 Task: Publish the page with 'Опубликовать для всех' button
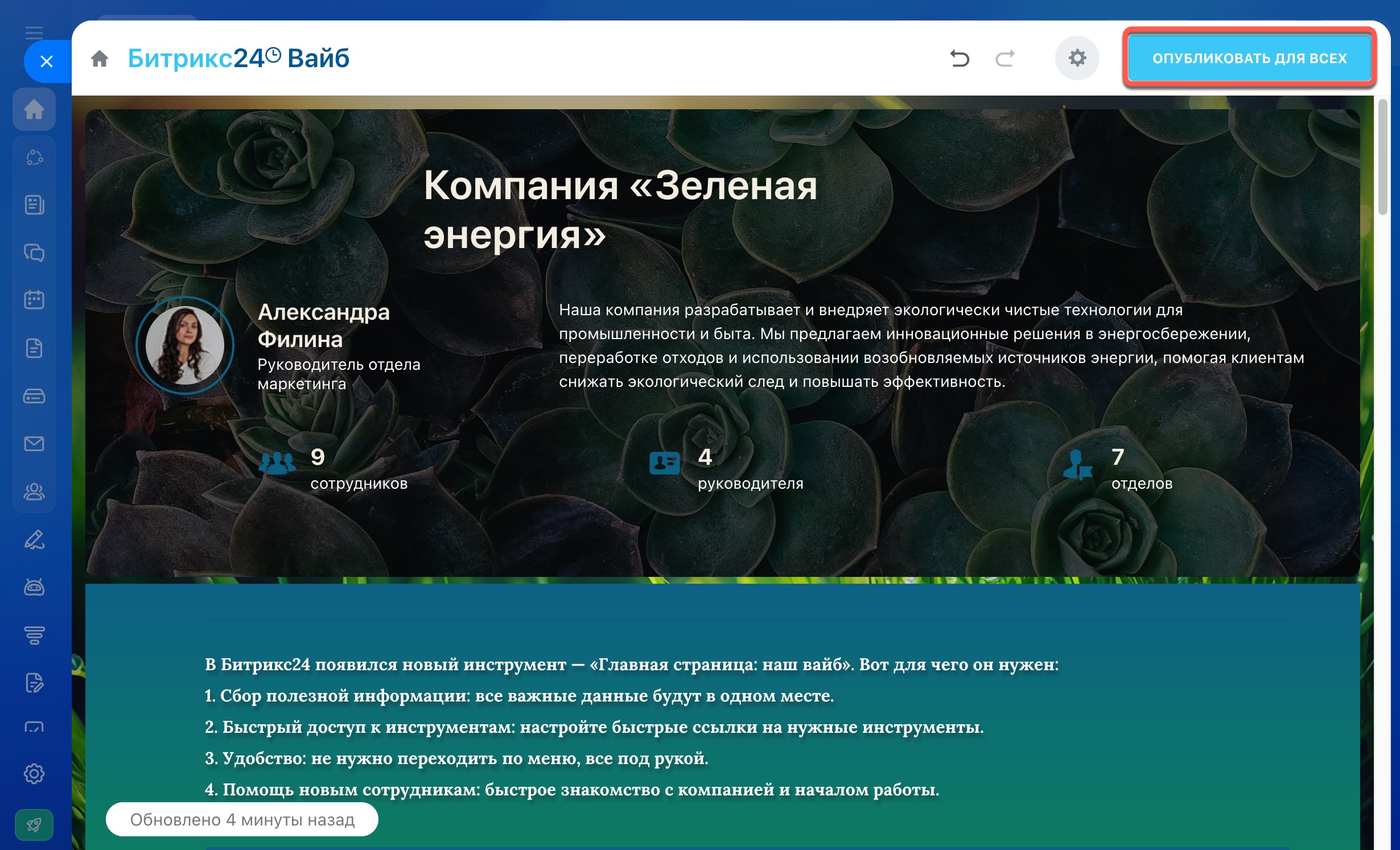coord(1249,58)
